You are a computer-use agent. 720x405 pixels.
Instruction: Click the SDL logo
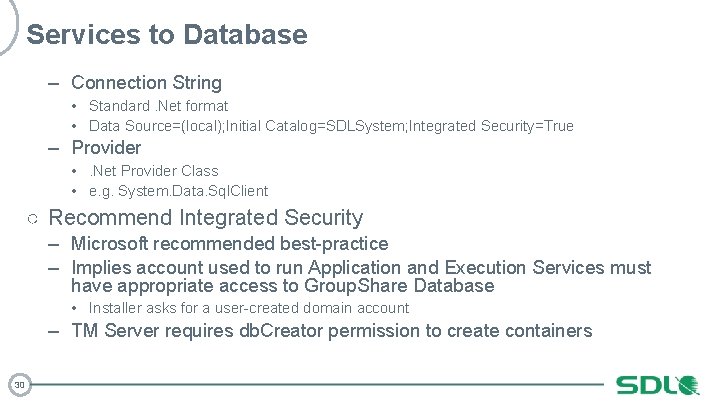(x=655, y=385)
